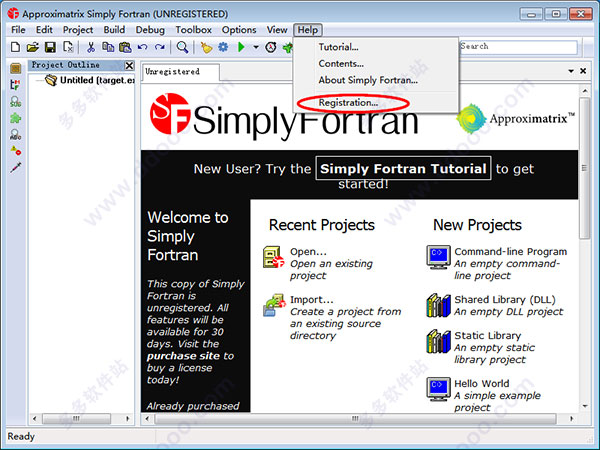Click the Hello World monitor icon
Screen dimensions: 600x450
(x=438, y=389)
